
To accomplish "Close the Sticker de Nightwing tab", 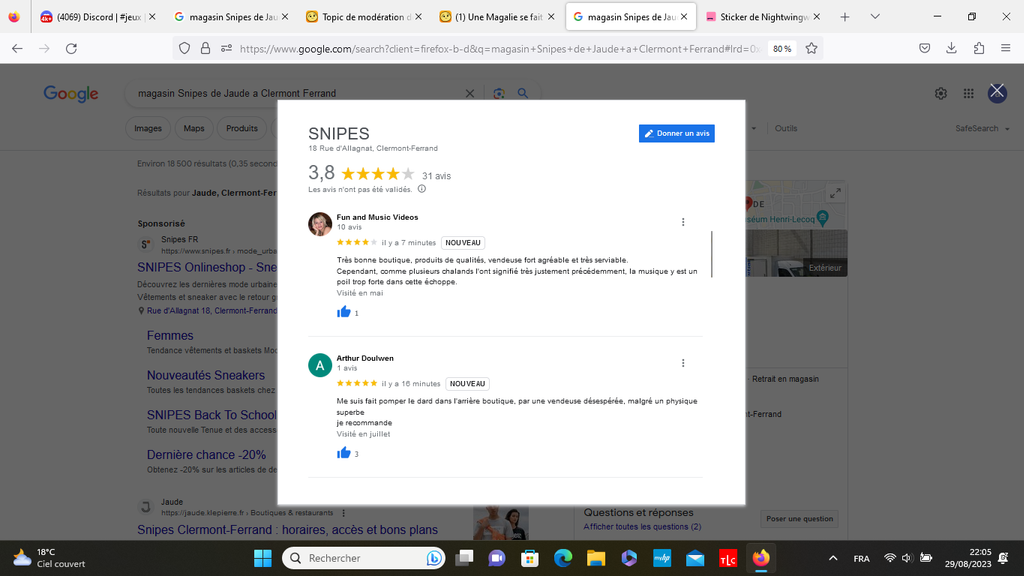I will click(x=816, y=17).
